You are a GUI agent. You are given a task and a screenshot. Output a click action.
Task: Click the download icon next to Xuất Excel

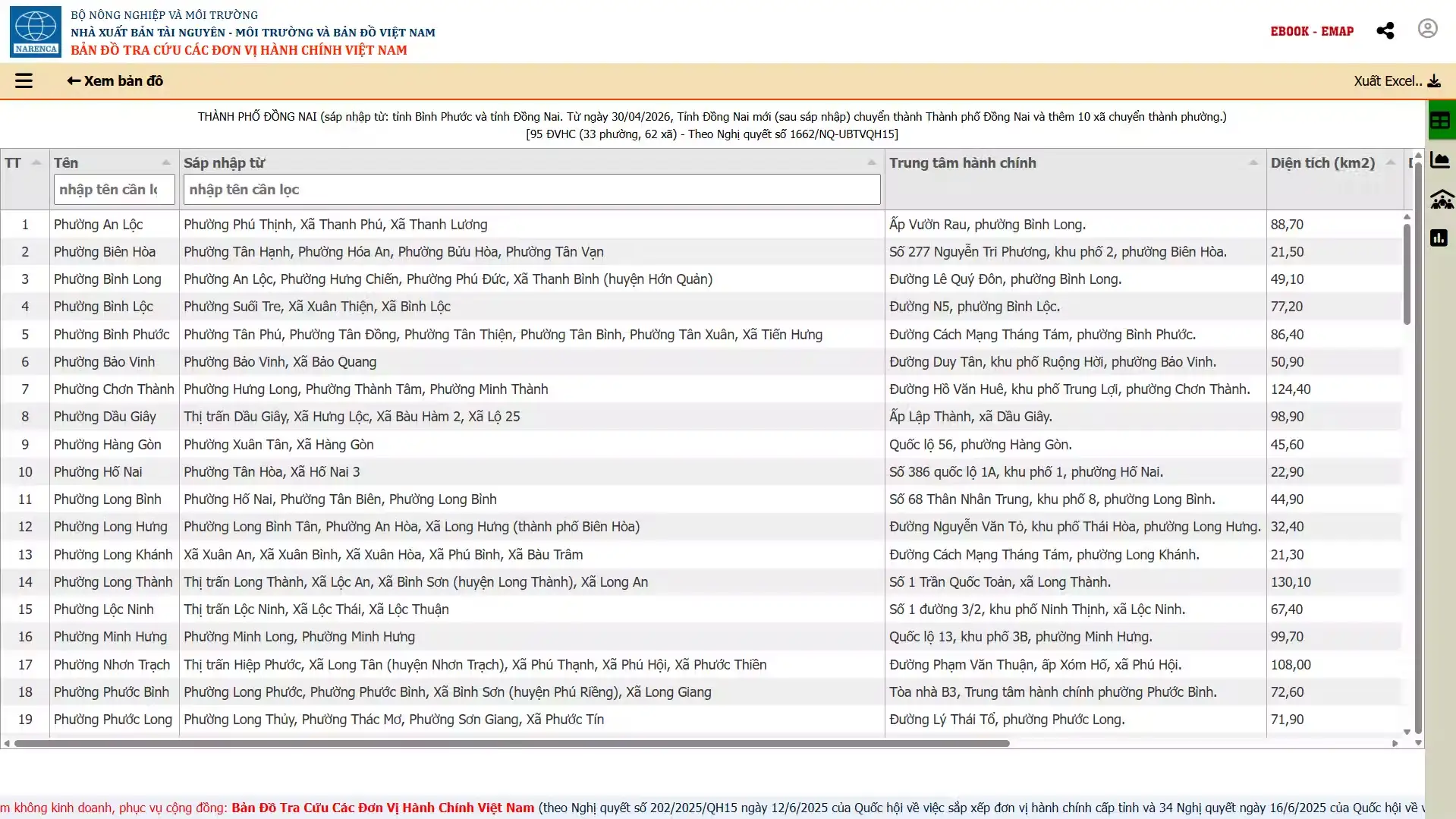pos(1434,81)
